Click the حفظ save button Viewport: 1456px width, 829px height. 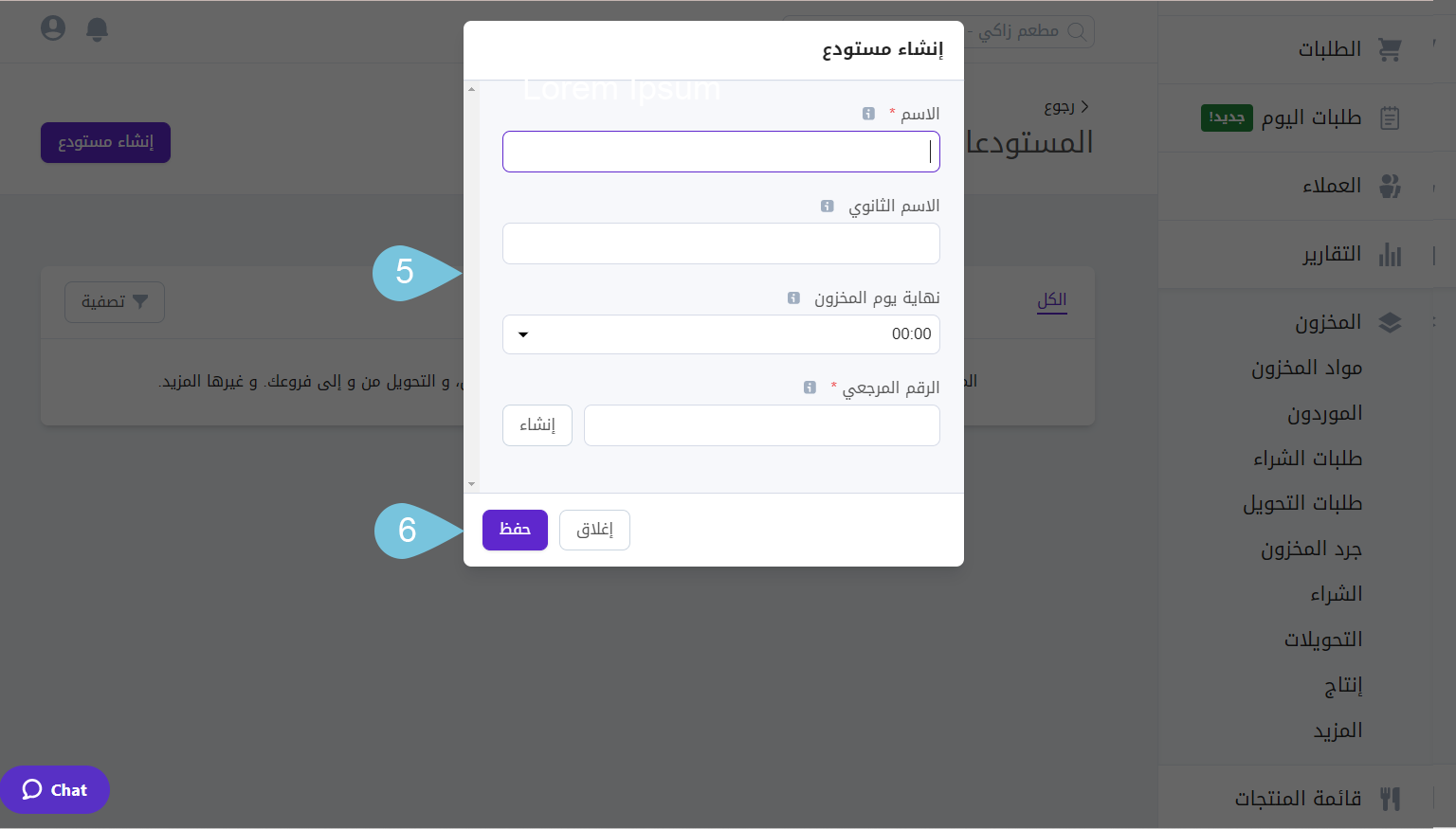[x=515, y=530]
